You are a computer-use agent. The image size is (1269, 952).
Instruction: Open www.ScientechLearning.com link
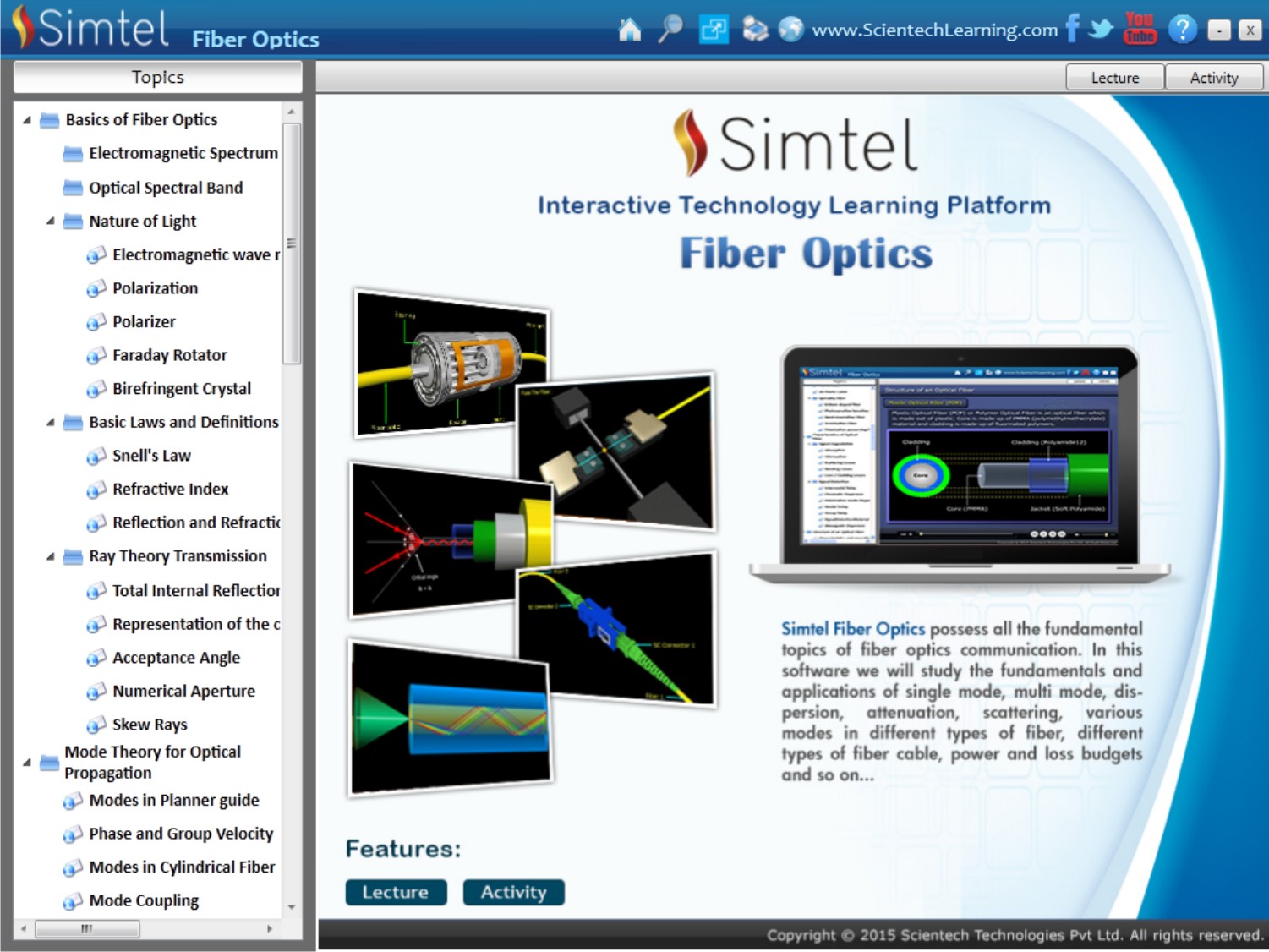tap(934, 30)
